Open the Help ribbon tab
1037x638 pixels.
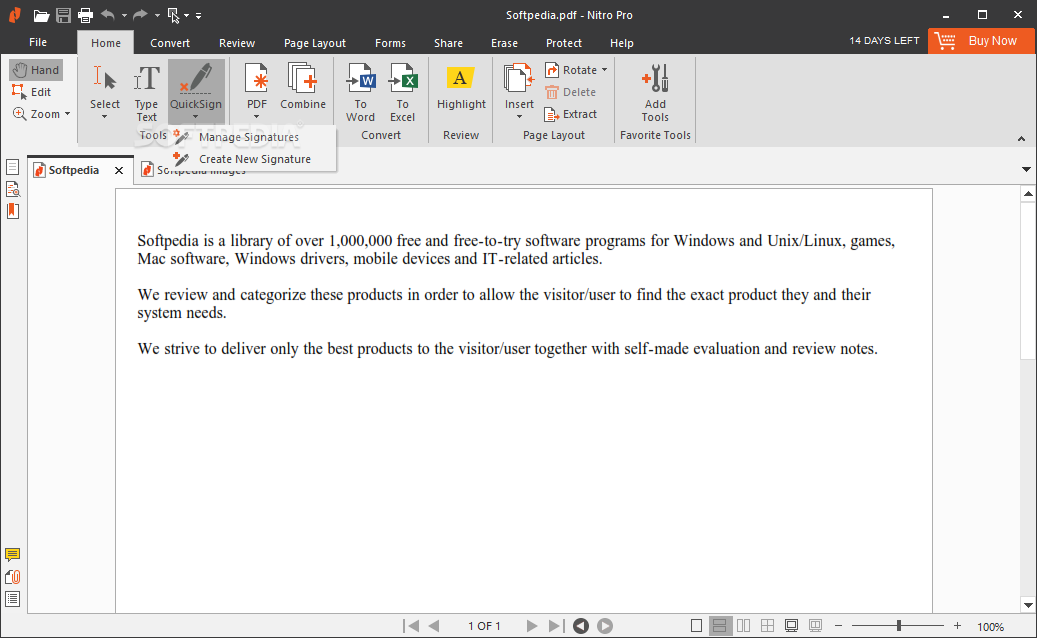(622, 43)
